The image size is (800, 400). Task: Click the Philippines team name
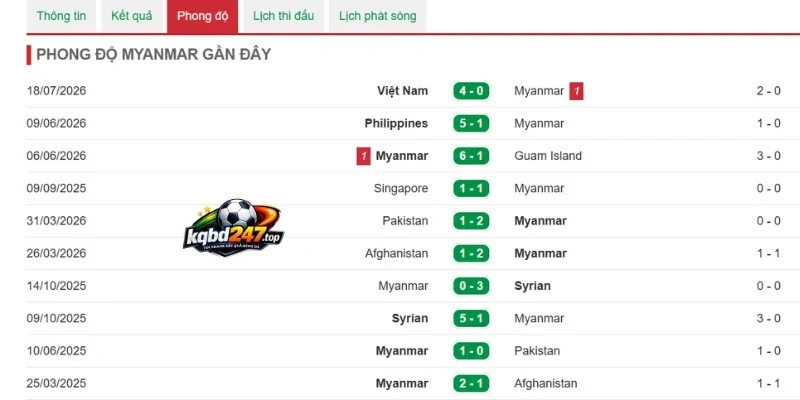396,123
